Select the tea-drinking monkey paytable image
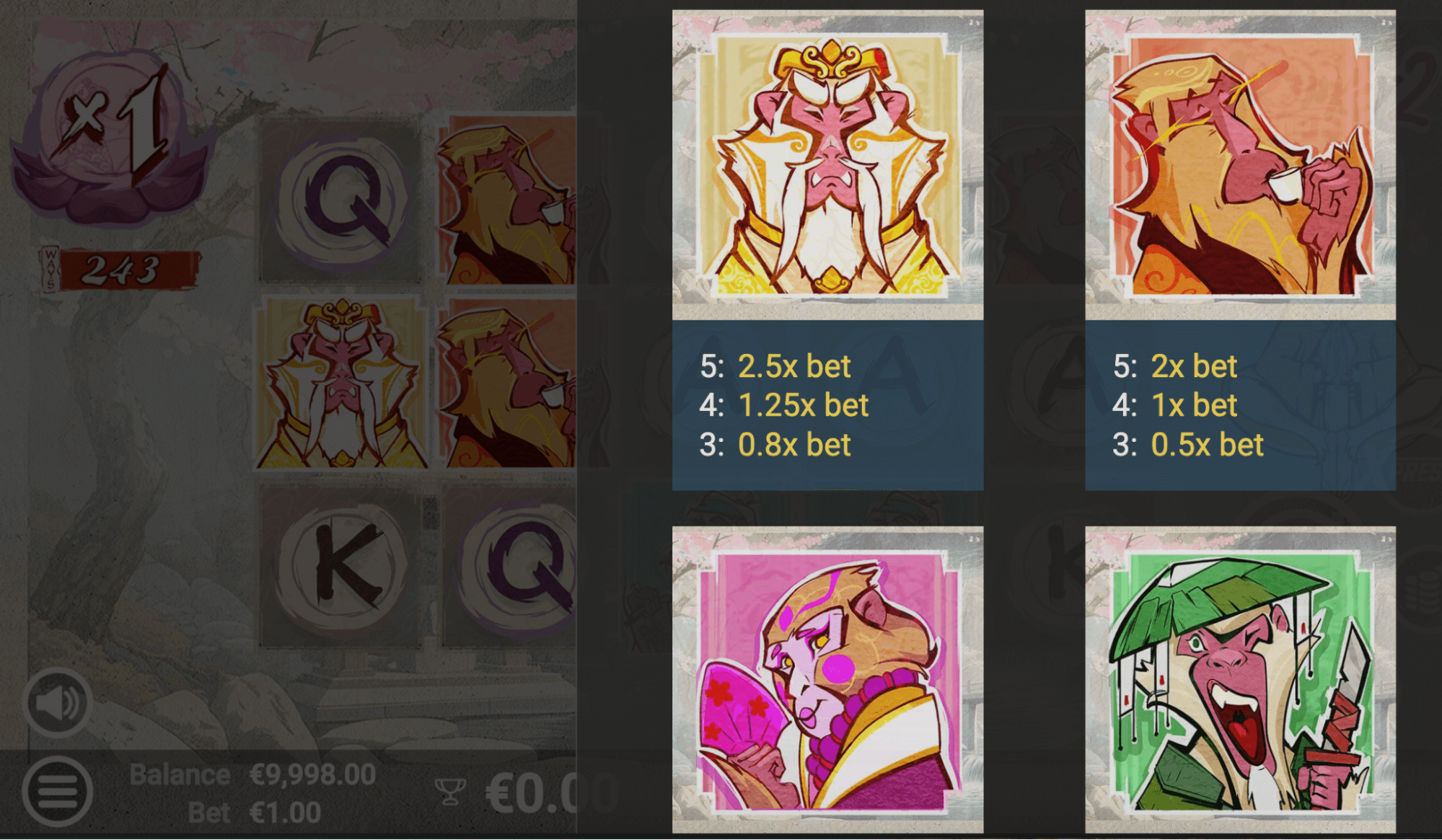The height and width of the screenshot is (840, 1442). (1240, 165)
